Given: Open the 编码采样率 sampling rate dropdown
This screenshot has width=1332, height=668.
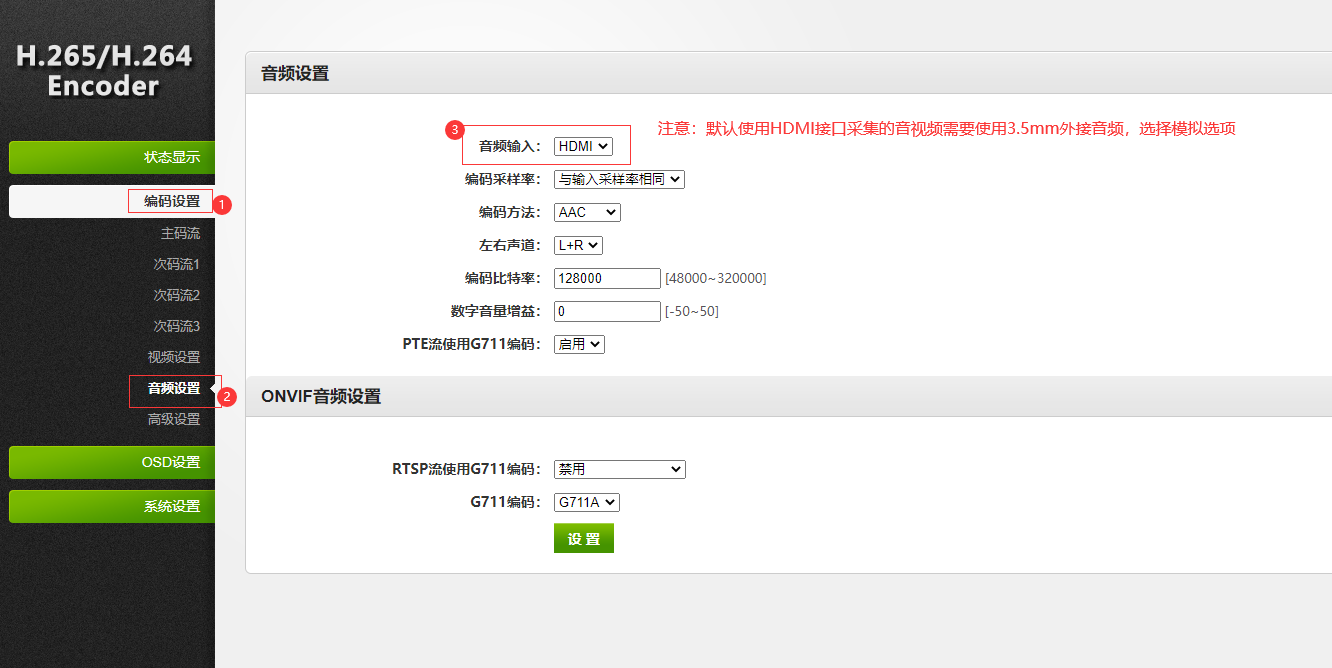Looking at the screenshot, I should click(618, 179).
